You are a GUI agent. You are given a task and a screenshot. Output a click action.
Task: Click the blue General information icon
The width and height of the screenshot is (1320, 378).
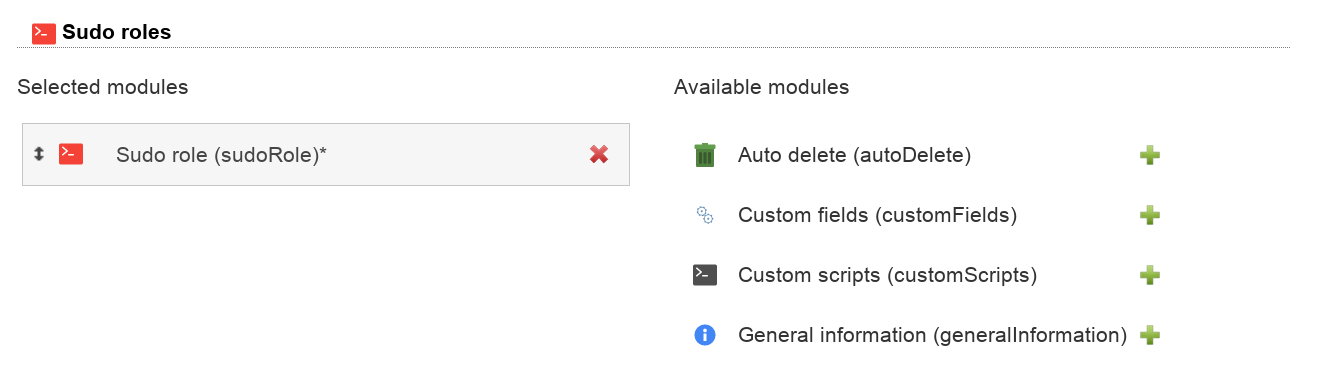[x=705, y=335]
